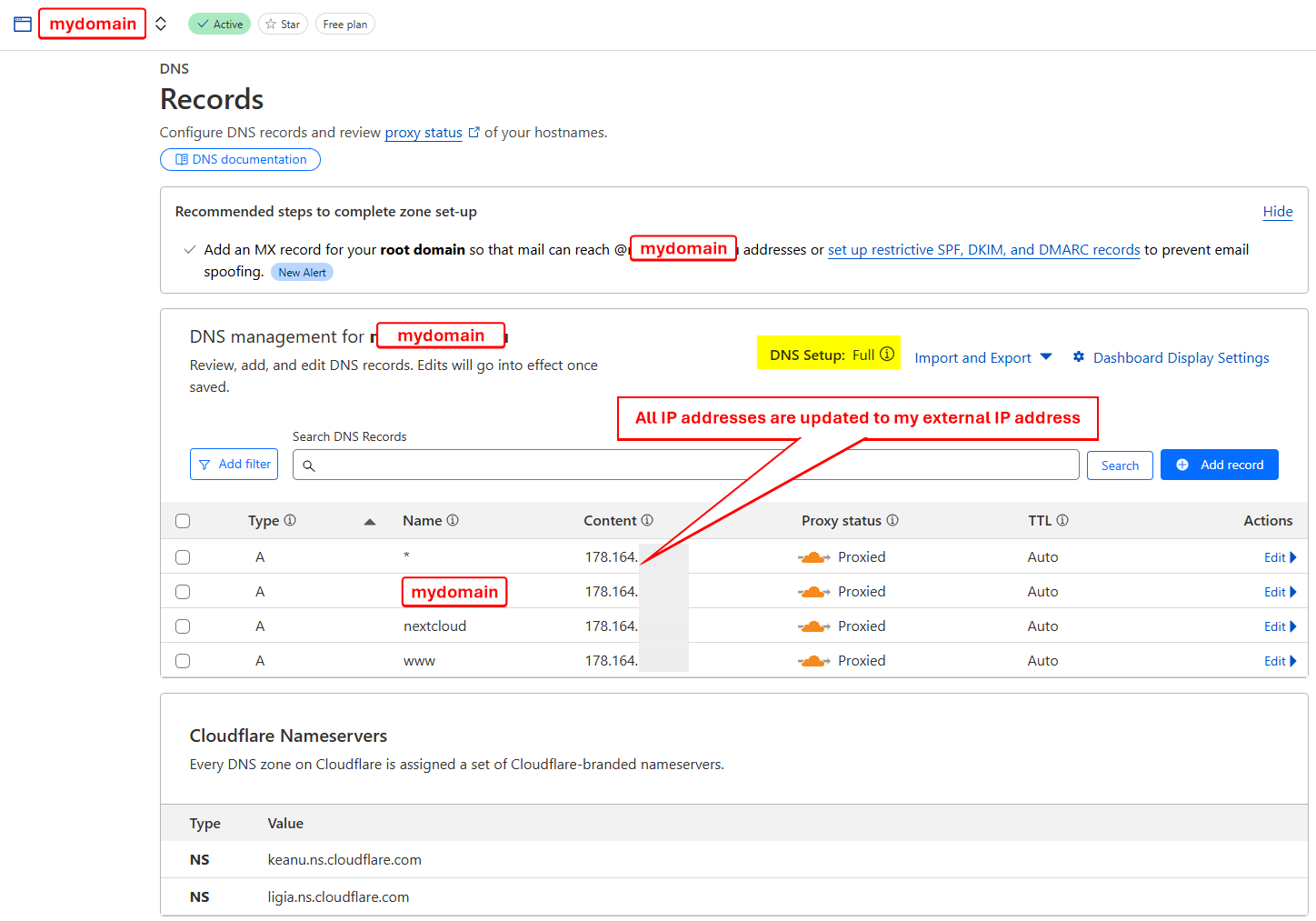
Task: Click the Content column header
Action: (610, 521)
